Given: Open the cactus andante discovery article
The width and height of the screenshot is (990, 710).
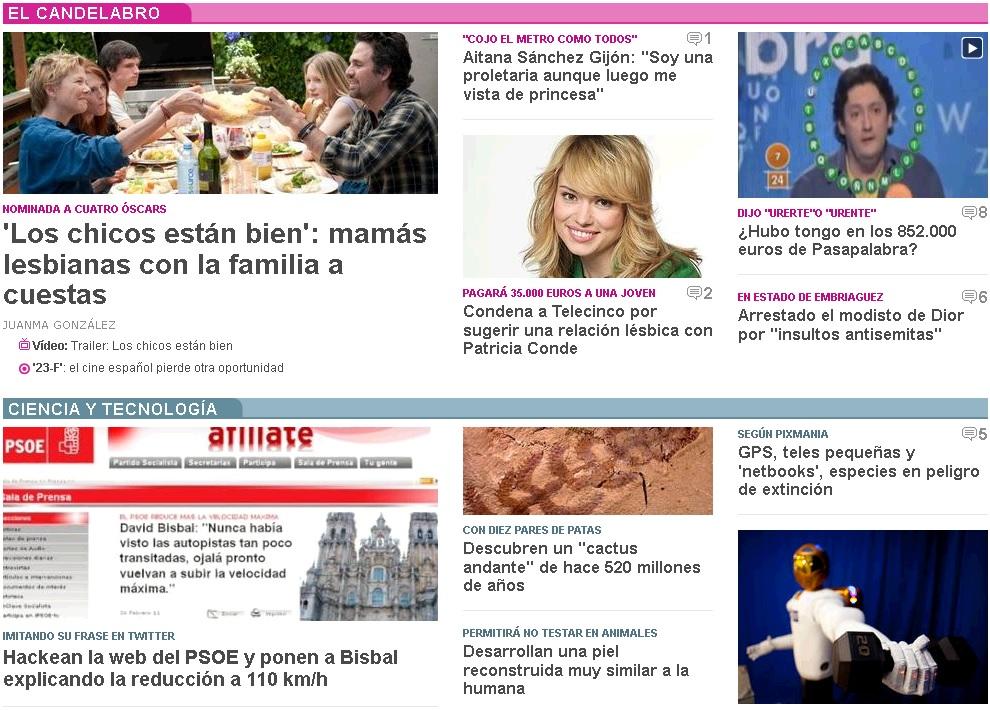Looking at the screenshot, I should point(581,567).
